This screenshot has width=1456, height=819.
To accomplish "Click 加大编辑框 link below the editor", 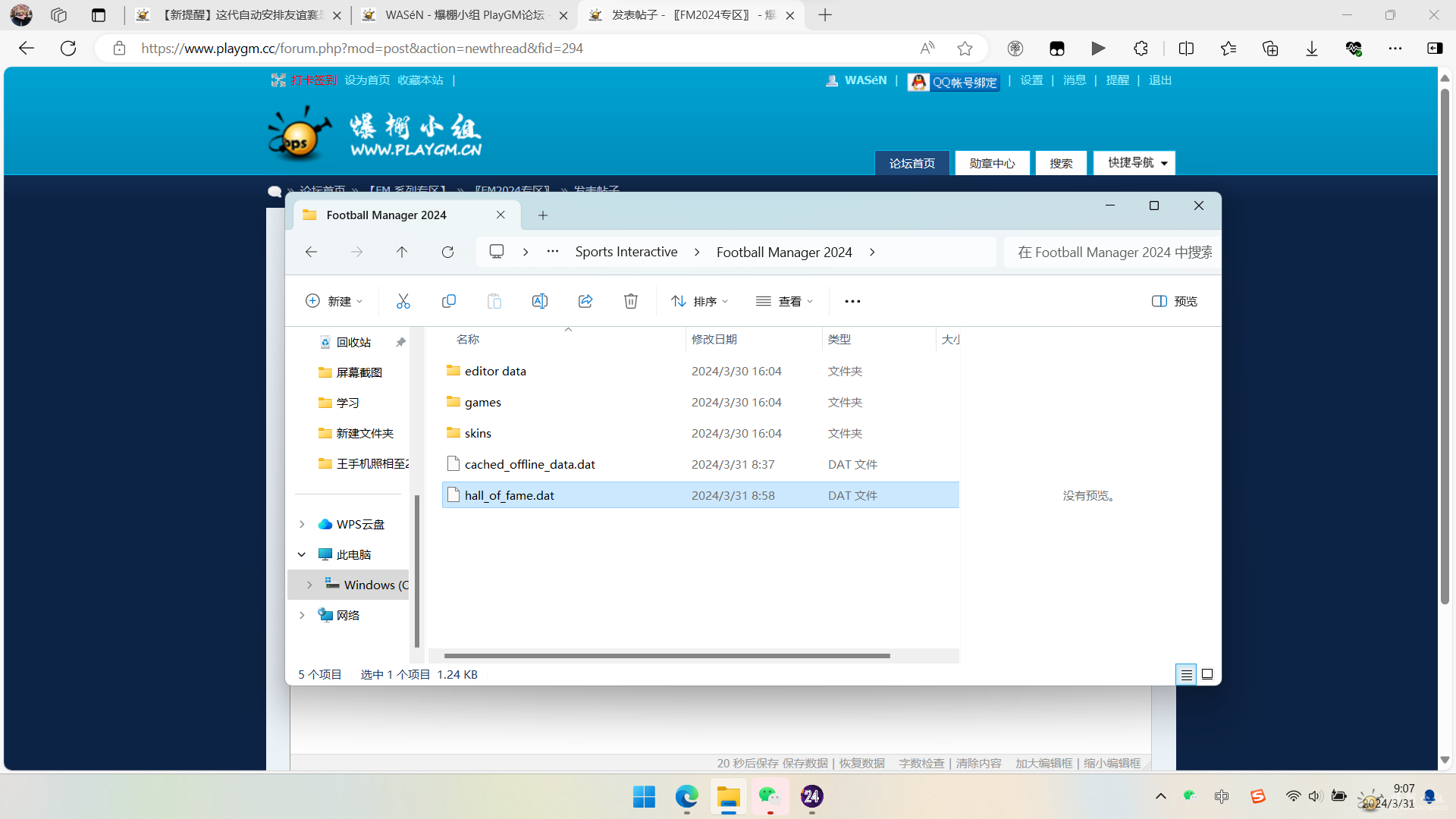I will pos(1044,763).
